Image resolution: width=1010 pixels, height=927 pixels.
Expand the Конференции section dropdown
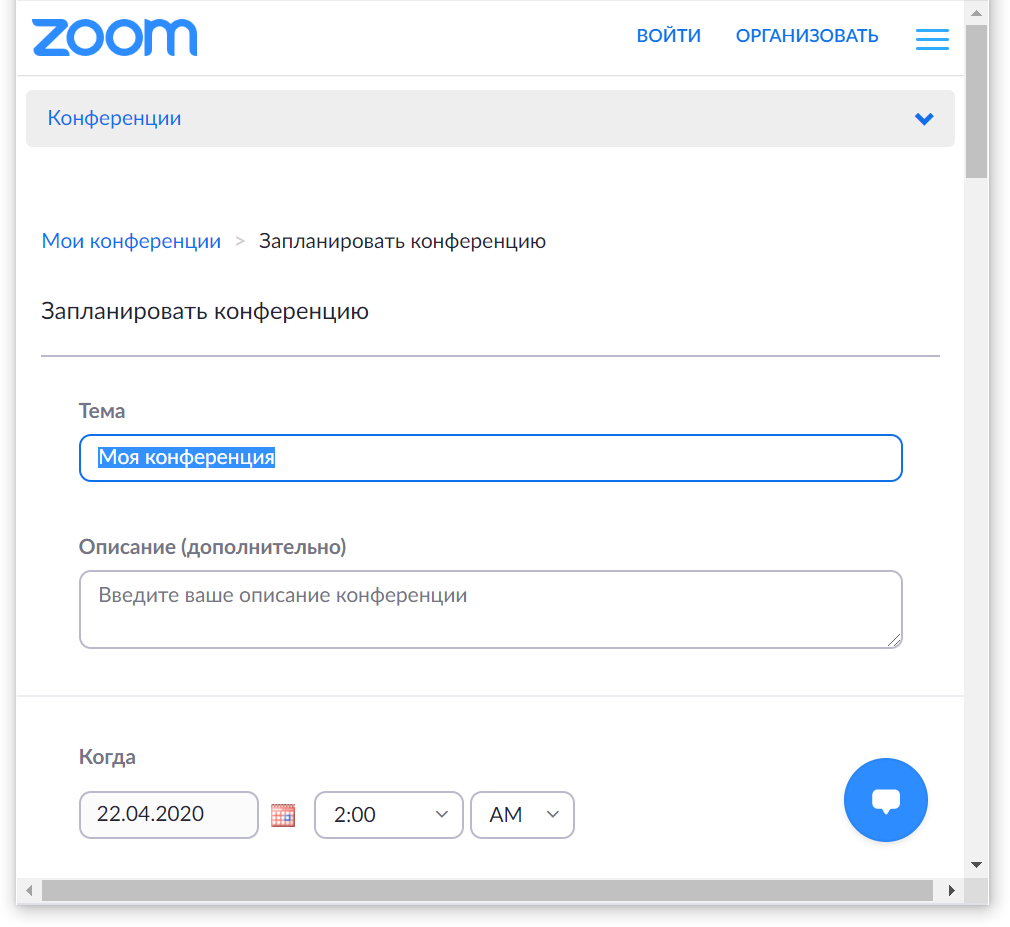(924, 118)
